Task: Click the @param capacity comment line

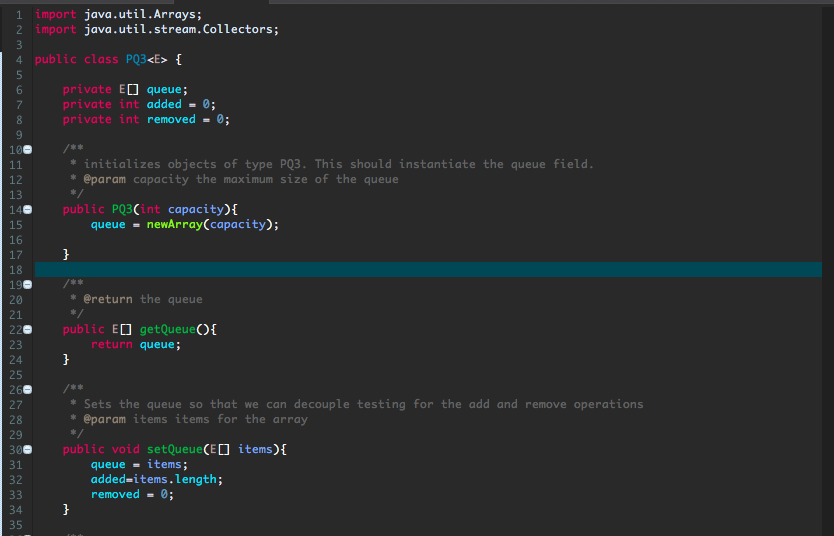Action: pyautogui.click(x=240, y=179)
